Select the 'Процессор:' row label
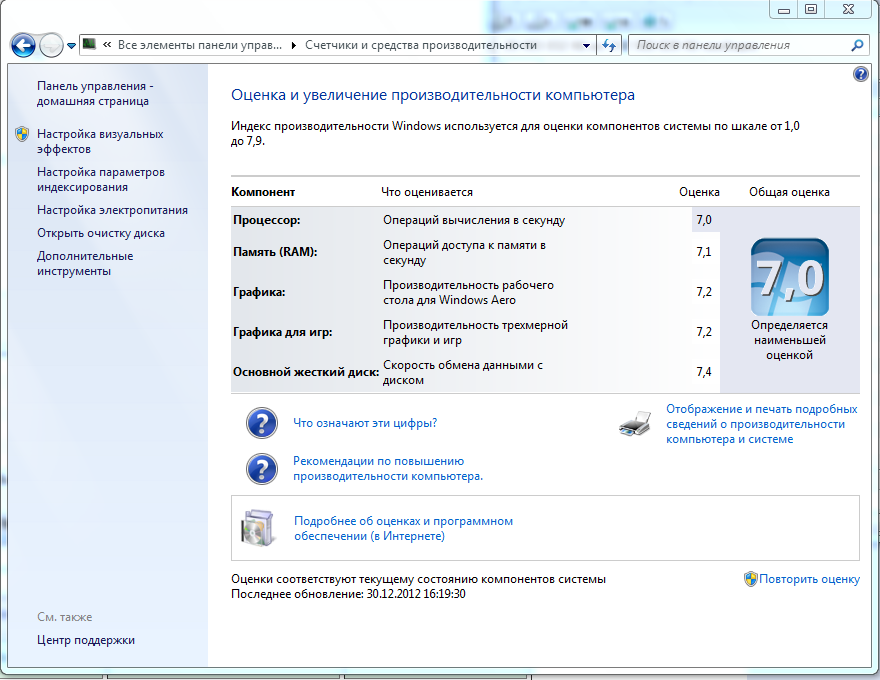This screenshot has width=880, height=680. [x=267, y=220]
